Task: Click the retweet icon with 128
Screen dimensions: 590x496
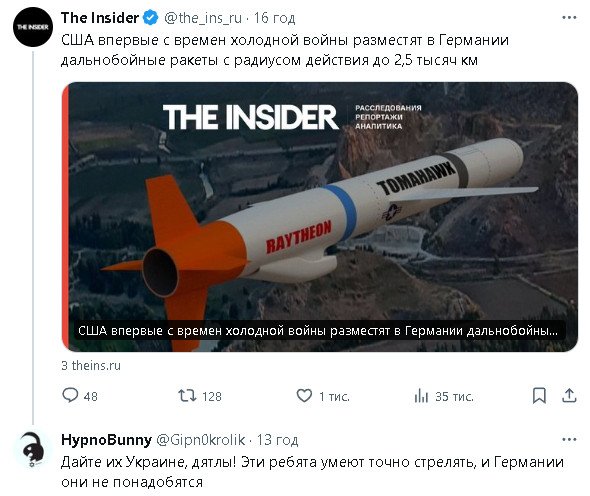Action: coord(187,396)
